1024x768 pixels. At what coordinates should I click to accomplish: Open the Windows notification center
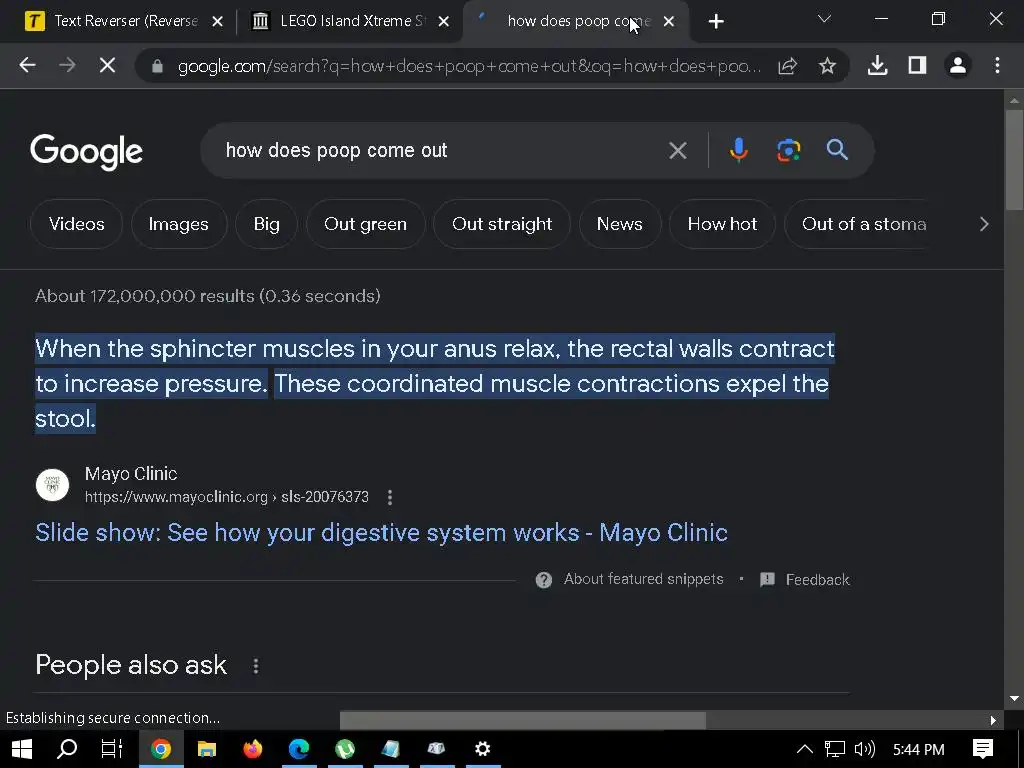tap(983, 749)
